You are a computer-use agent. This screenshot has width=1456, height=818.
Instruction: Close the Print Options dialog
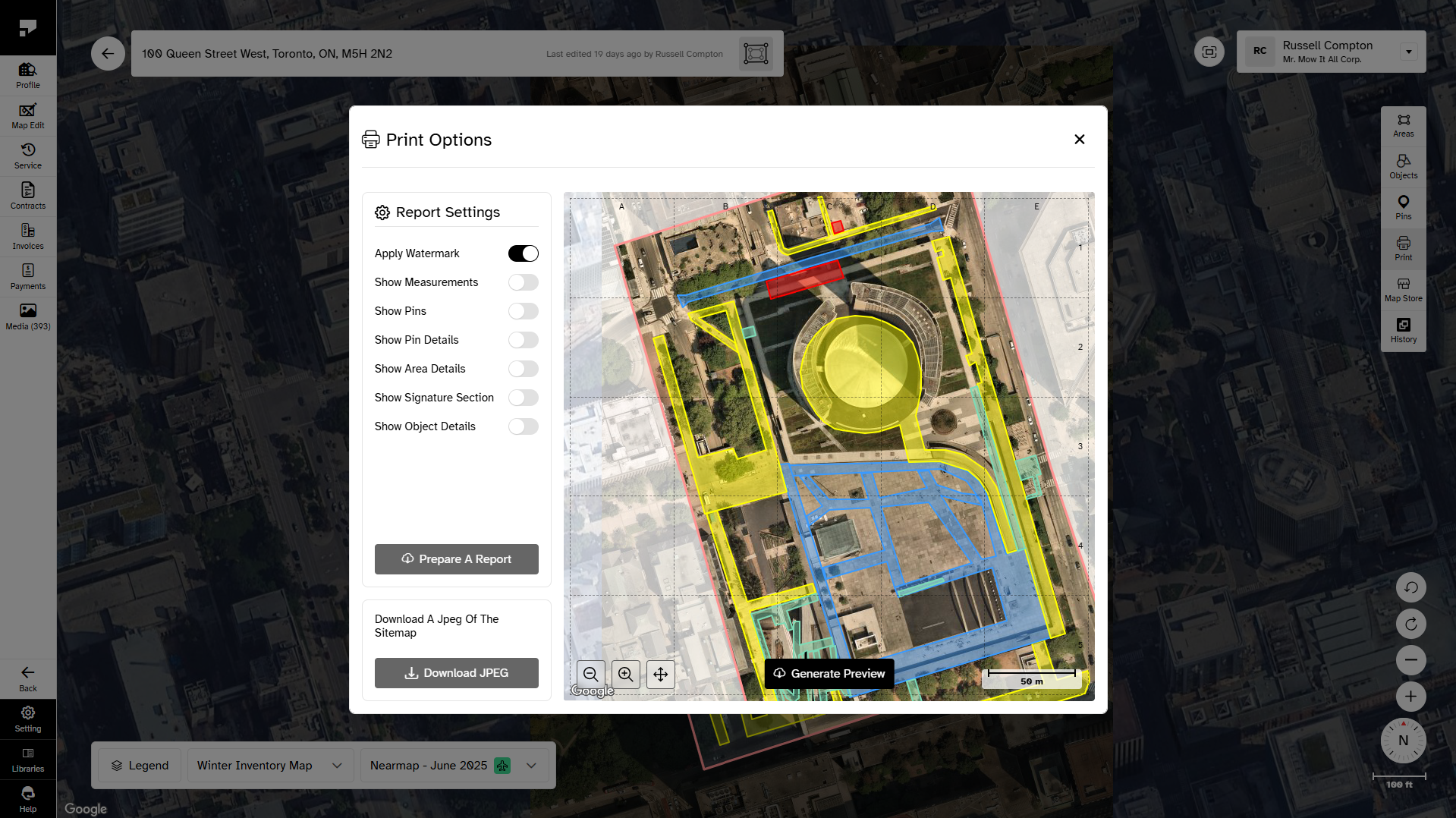1080,140
